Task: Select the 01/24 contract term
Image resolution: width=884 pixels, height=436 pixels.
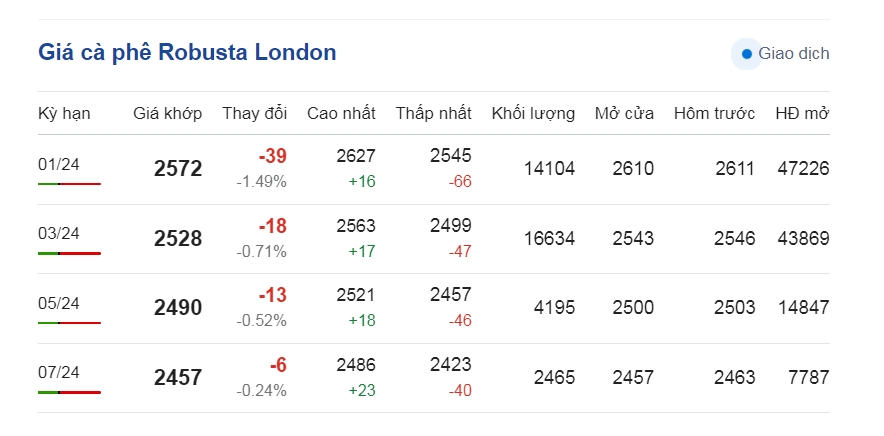Action: tap(59, 165)
